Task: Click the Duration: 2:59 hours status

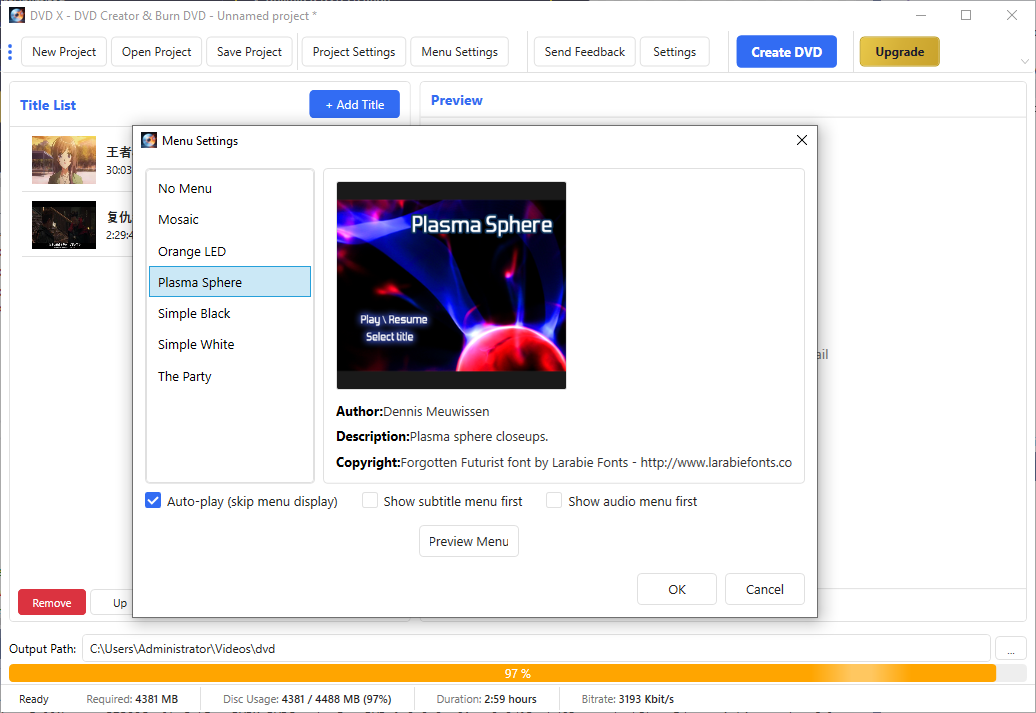Action: [x=486, y=698]
